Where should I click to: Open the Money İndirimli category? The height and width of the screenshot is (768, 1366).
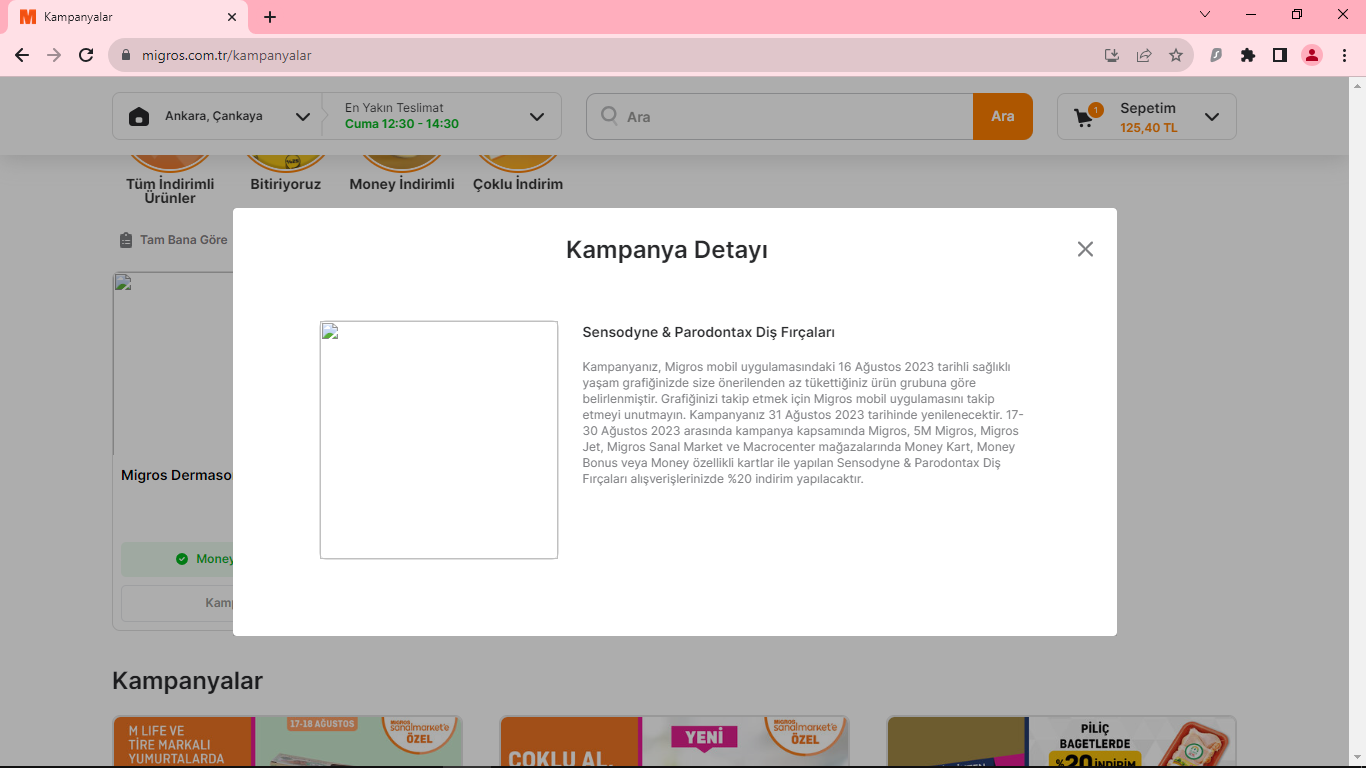[402, 176]
